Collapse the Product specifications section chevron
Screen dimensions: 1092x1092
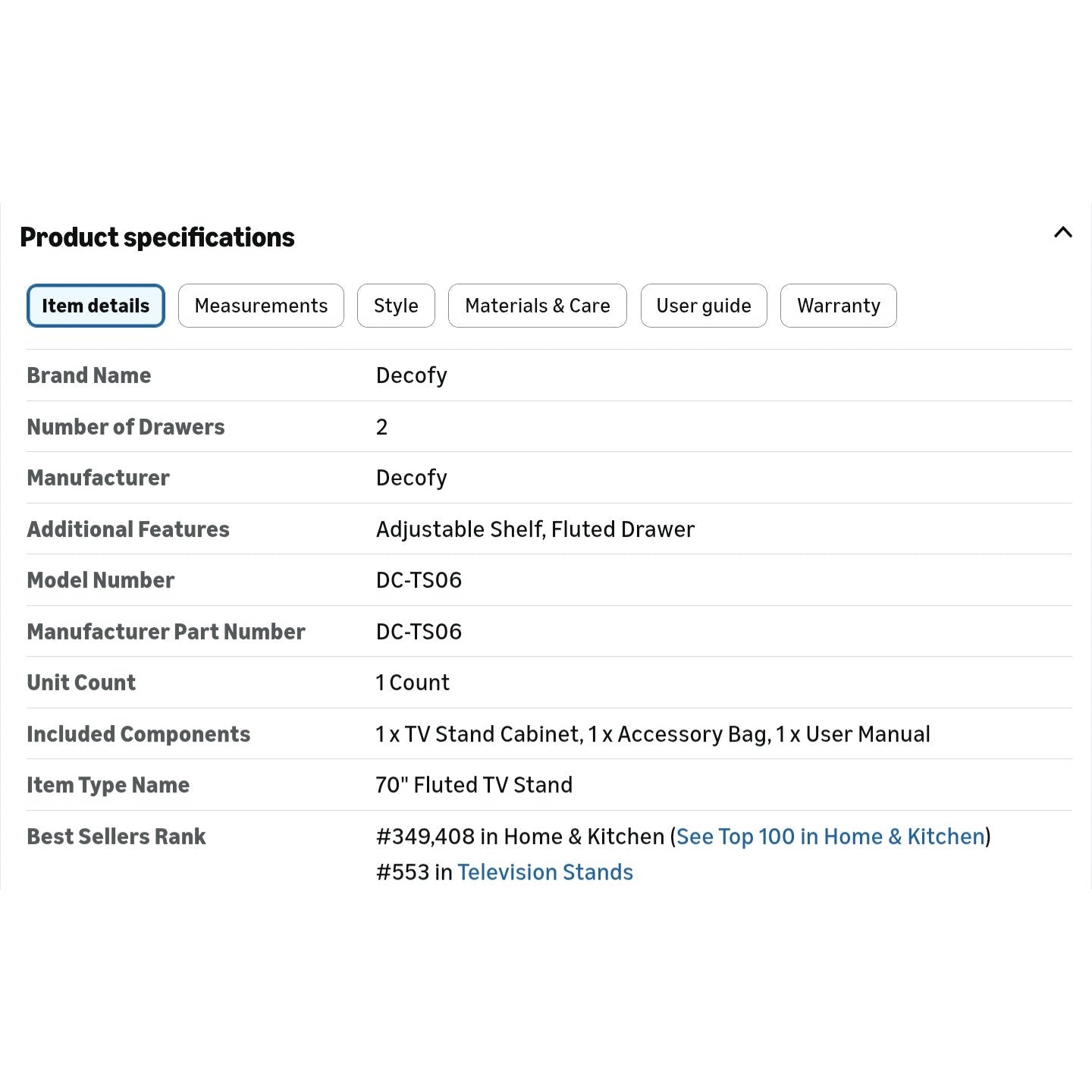(1062, 233)
